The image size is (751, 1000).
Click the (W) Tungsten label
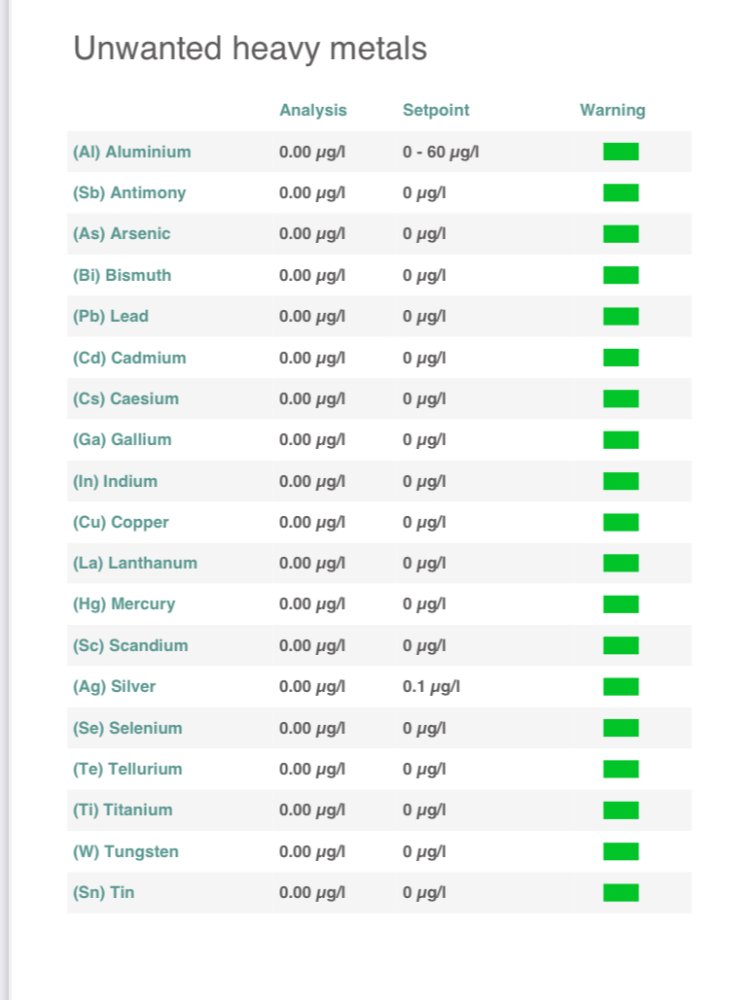coord(125,852)
